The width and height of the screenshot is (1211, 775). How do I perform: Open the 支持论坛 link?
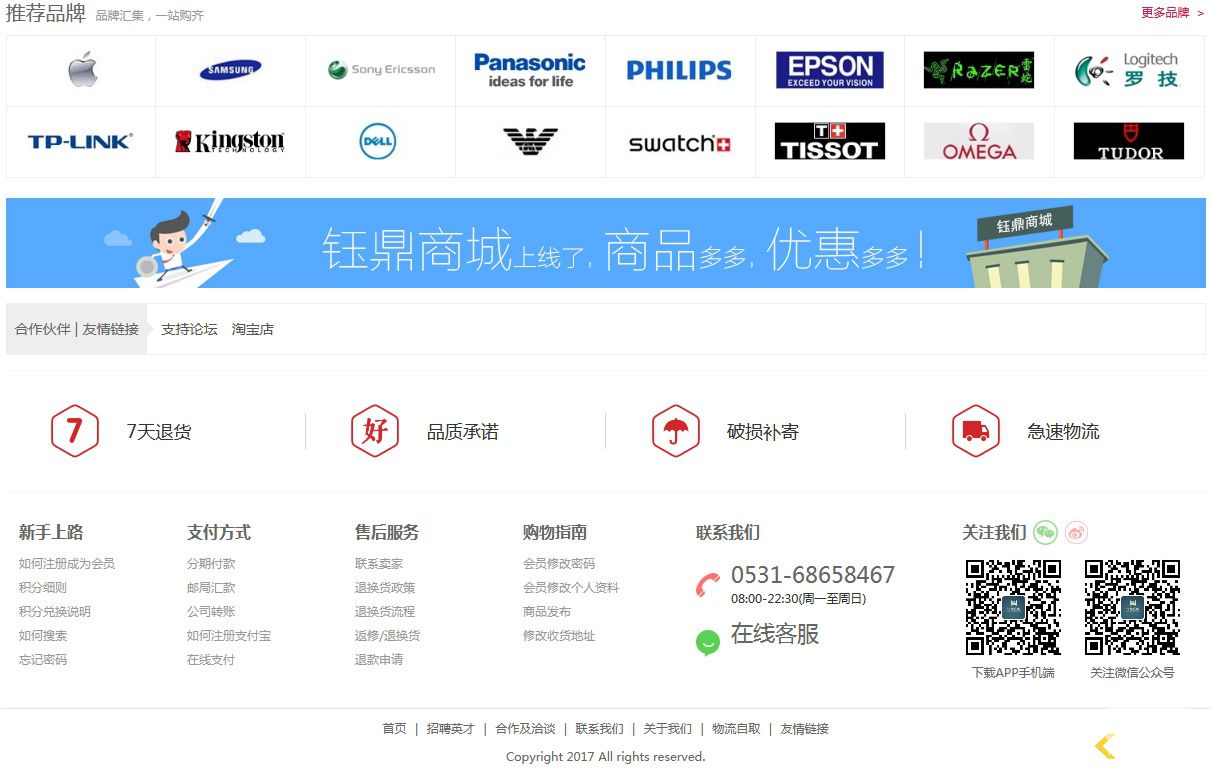pos(189,329)
